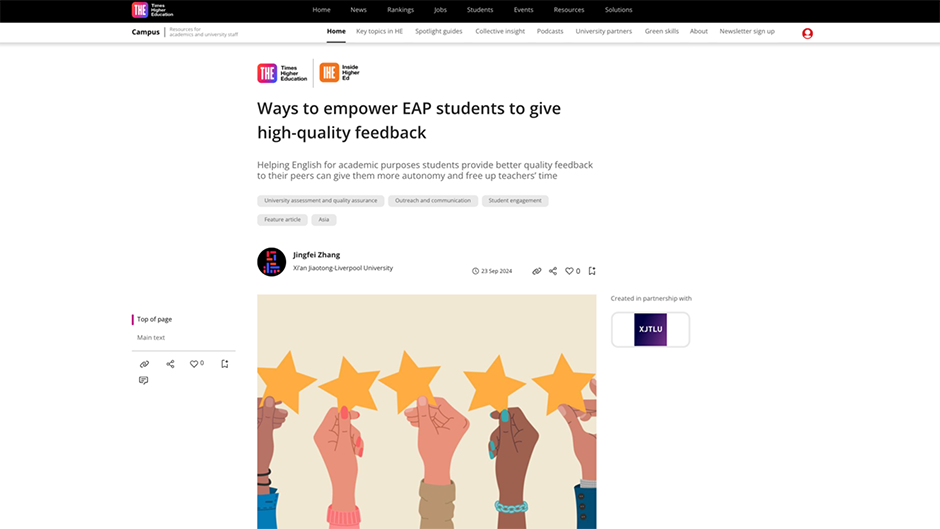Click the Student engagement tag
The height and width of the screenshot is (529, 940).
tap(515, 201)
